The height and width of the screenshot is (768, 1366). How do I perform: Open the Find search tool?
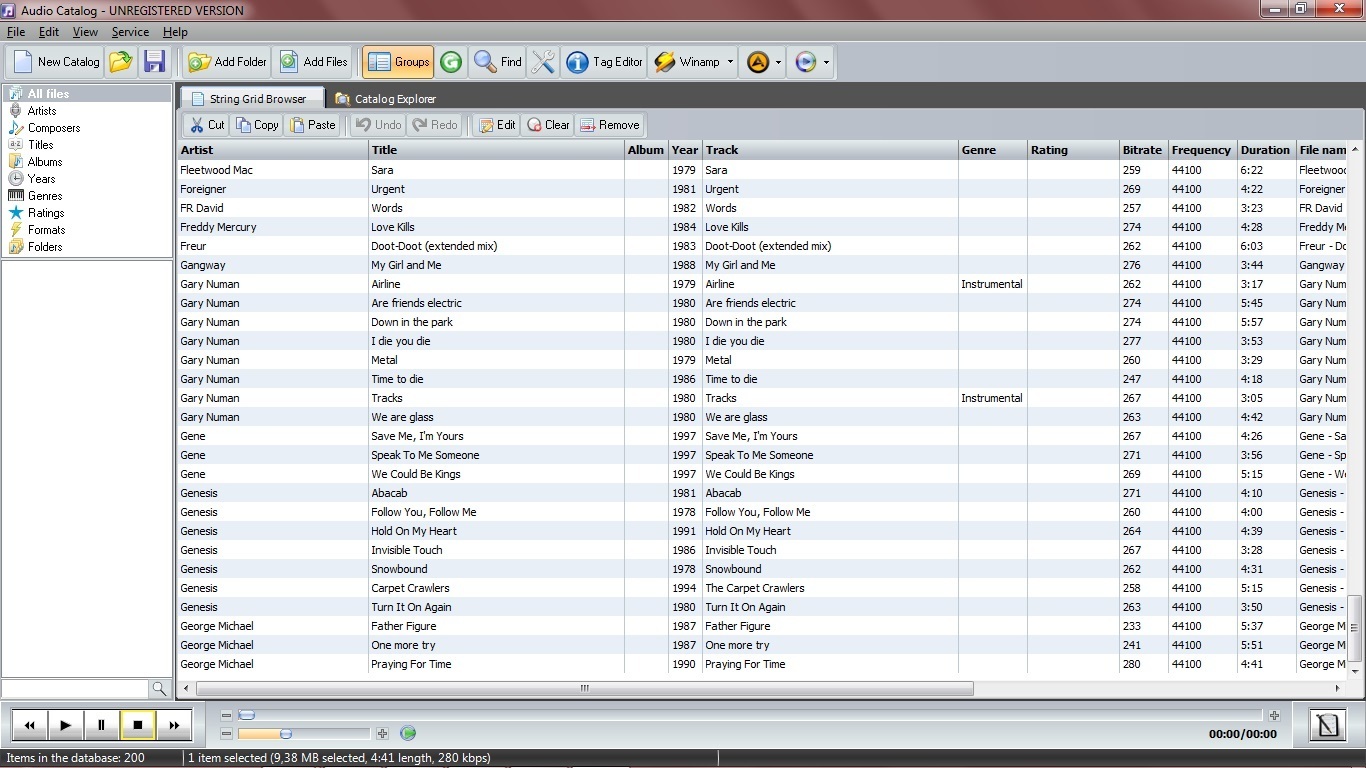click(497, 62)
